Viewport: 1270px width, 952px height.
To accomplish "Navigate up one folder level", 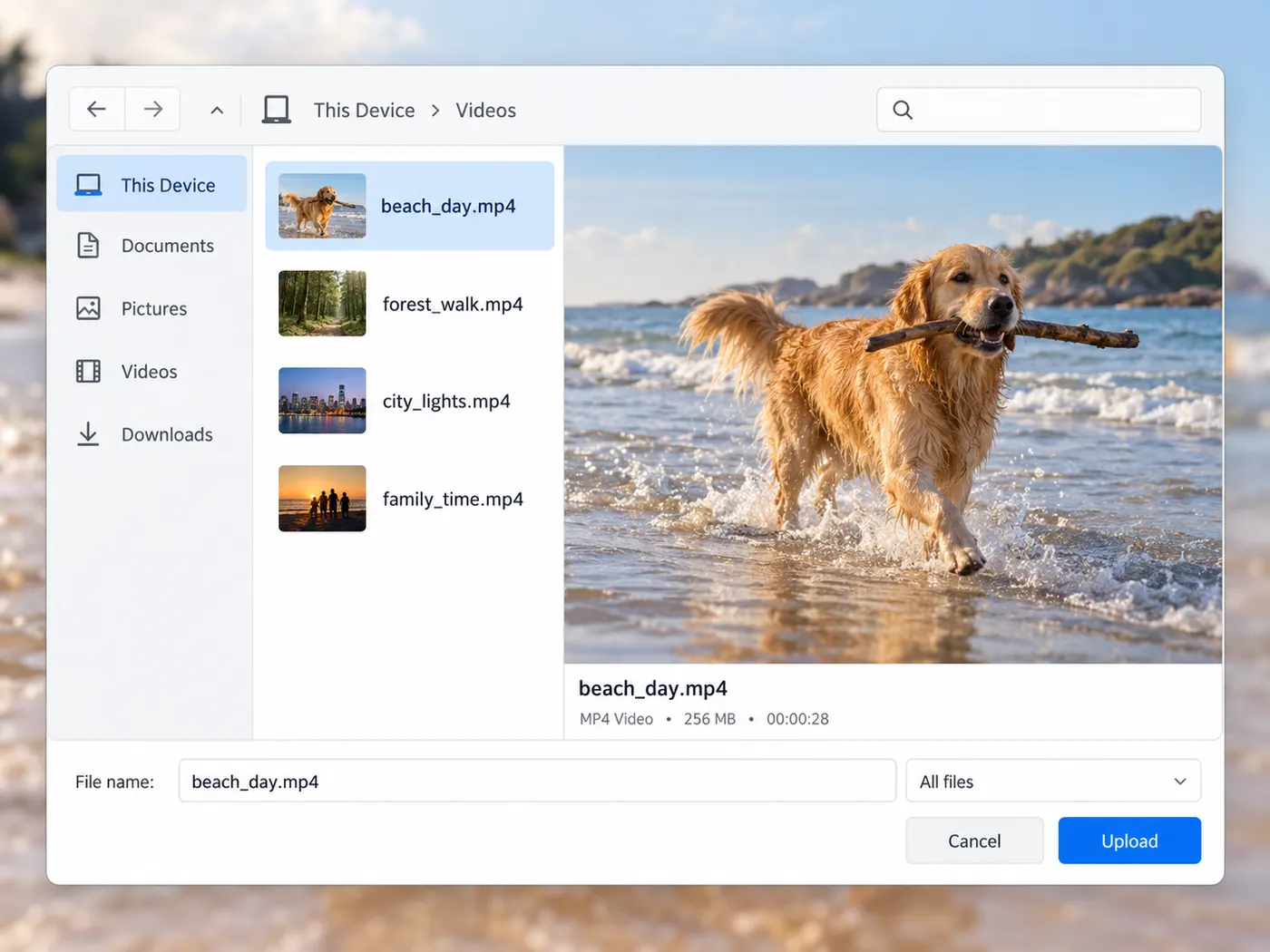I will click(217, 111).
